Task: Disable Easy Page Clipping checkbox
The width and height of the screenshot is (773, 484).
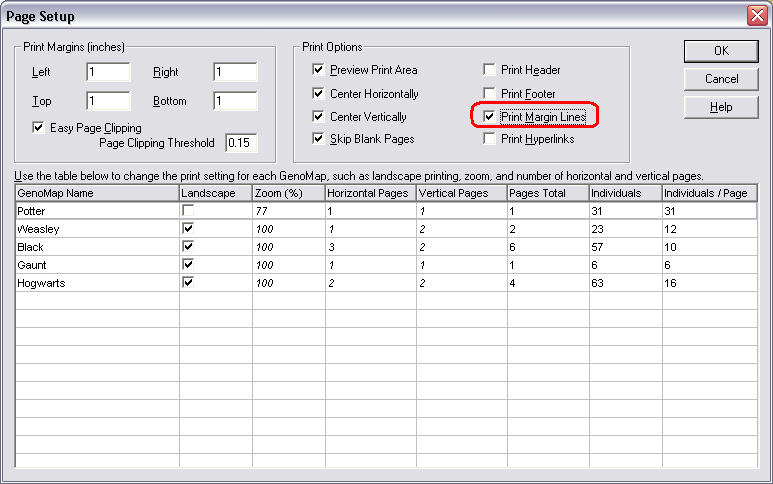Action: [x=38, y=128]
